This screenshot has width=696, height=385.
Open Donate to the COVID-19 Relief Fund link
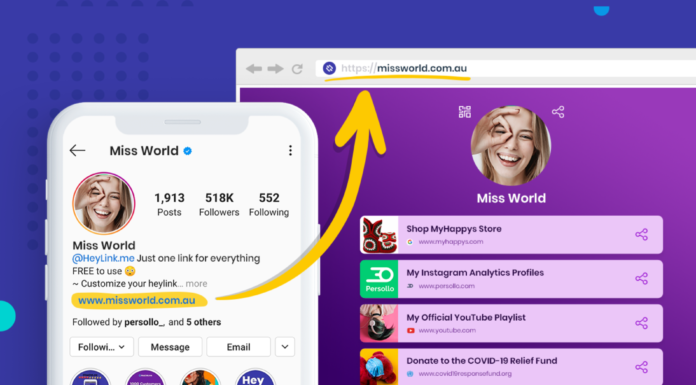511,367
